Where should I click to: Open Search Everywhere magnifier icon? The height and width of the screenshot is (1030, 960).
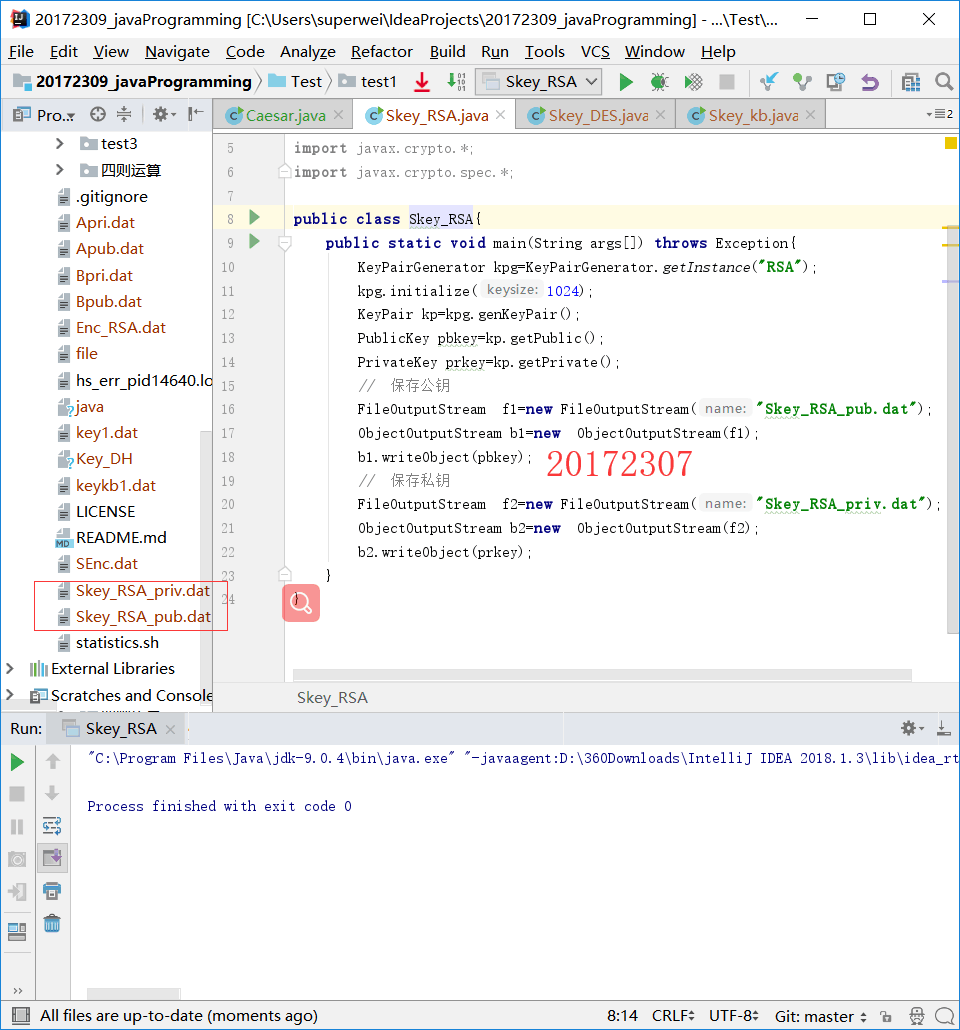pyautogui.click(x=944, y=82)
